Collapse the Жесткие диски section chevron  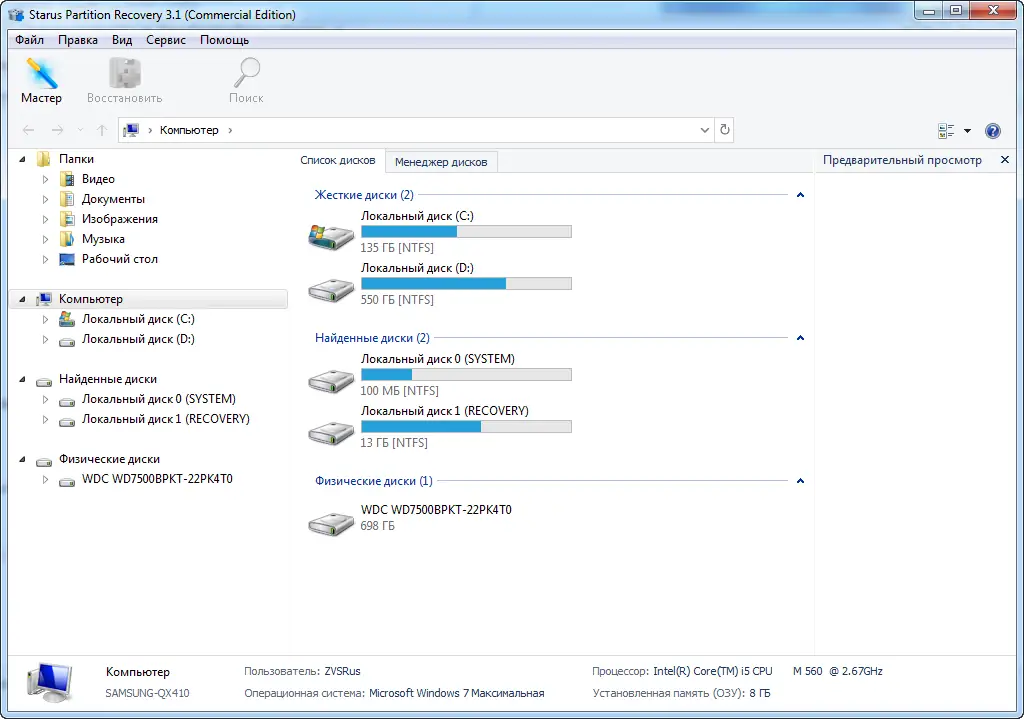click(800, 194)
